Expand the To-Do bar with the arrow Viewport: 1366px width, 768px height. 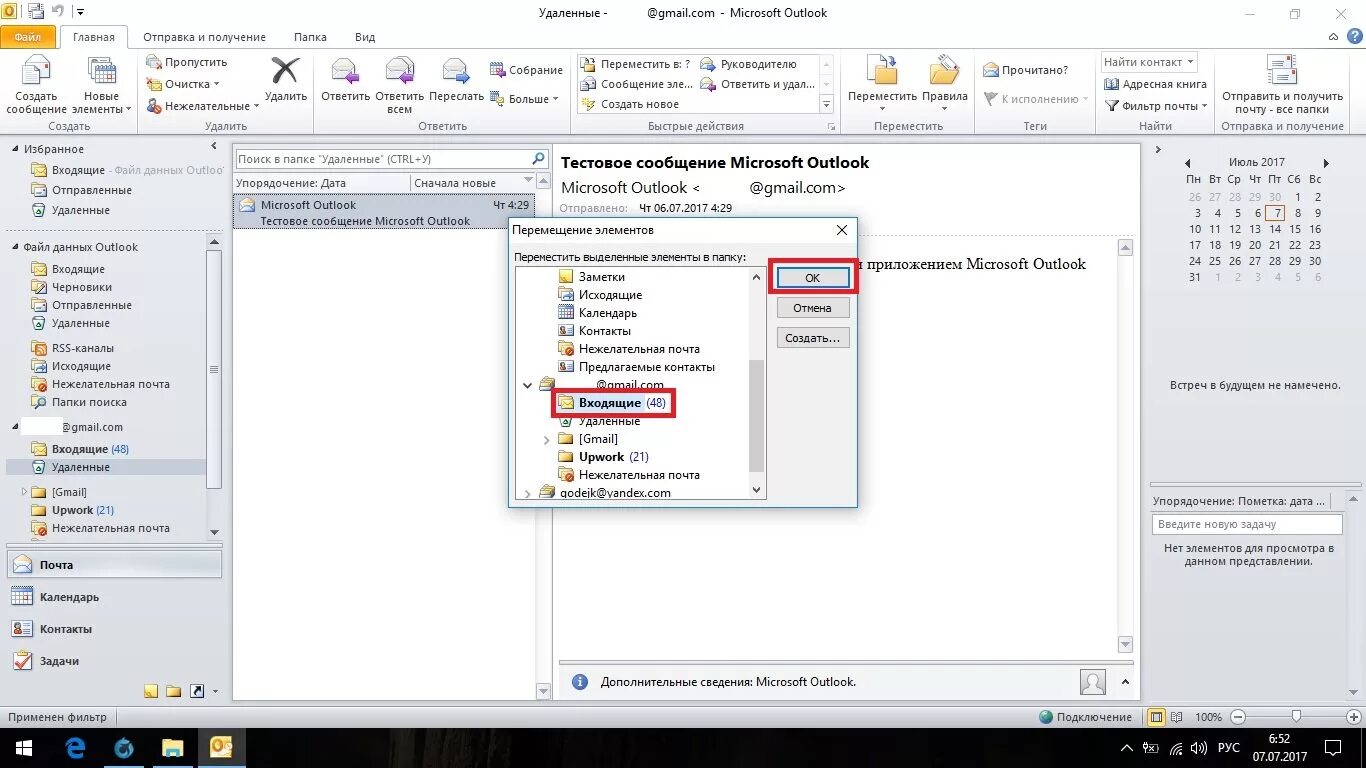[1158, 150]
